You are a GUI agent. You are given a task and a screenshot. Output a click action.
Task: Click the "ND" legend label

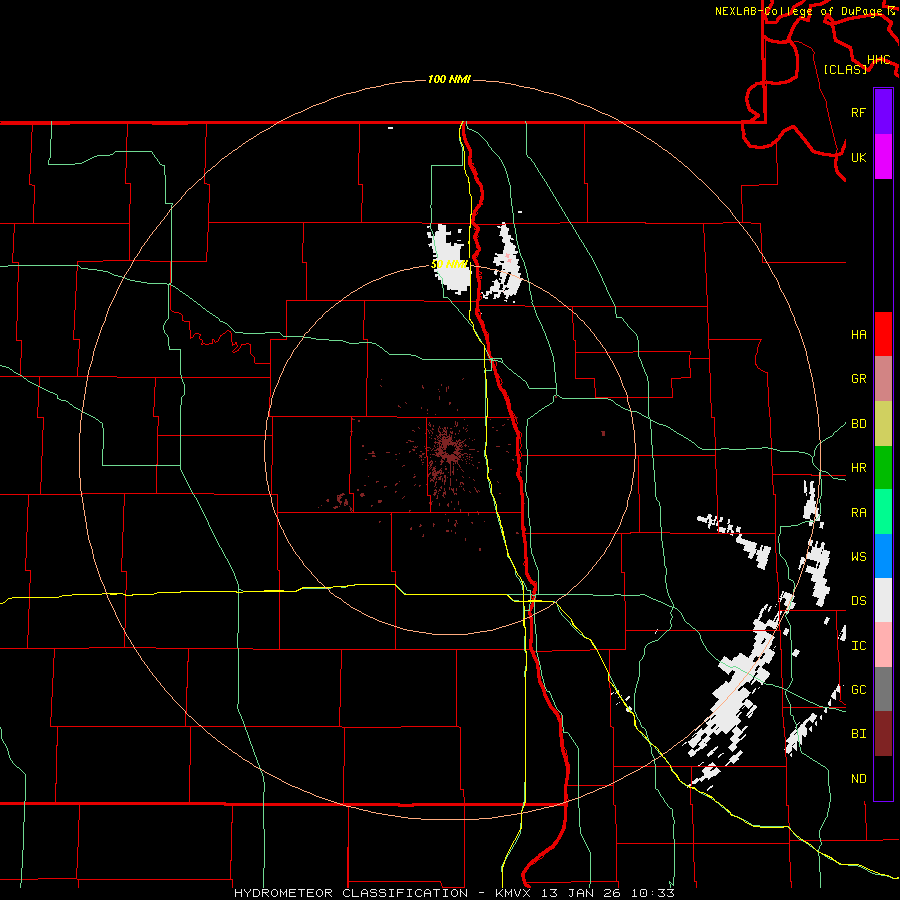(x=858, y=779)
